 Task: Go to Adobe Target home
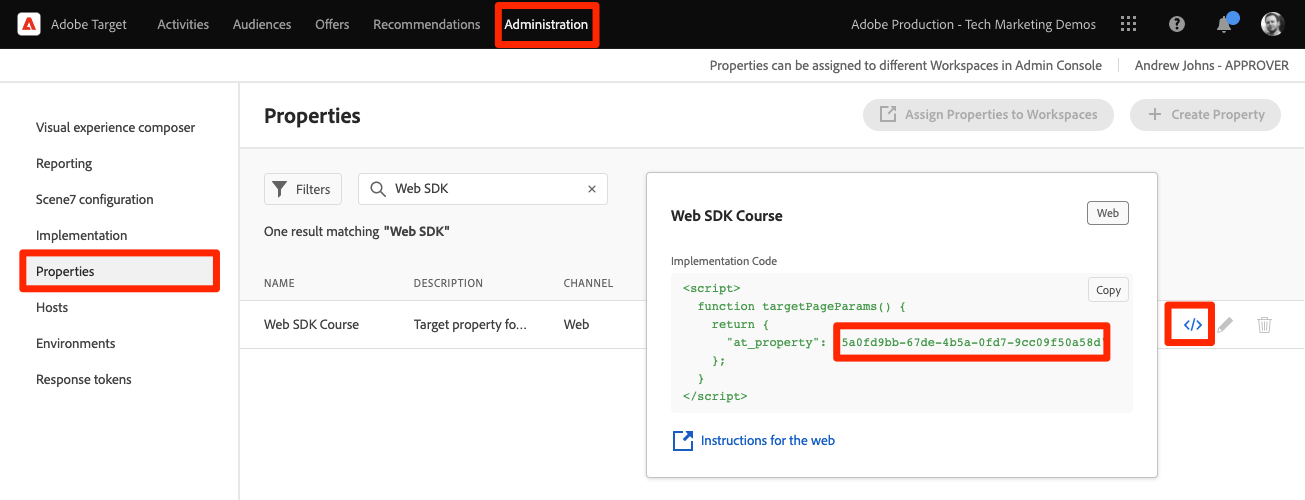click(x=89, y=24)
